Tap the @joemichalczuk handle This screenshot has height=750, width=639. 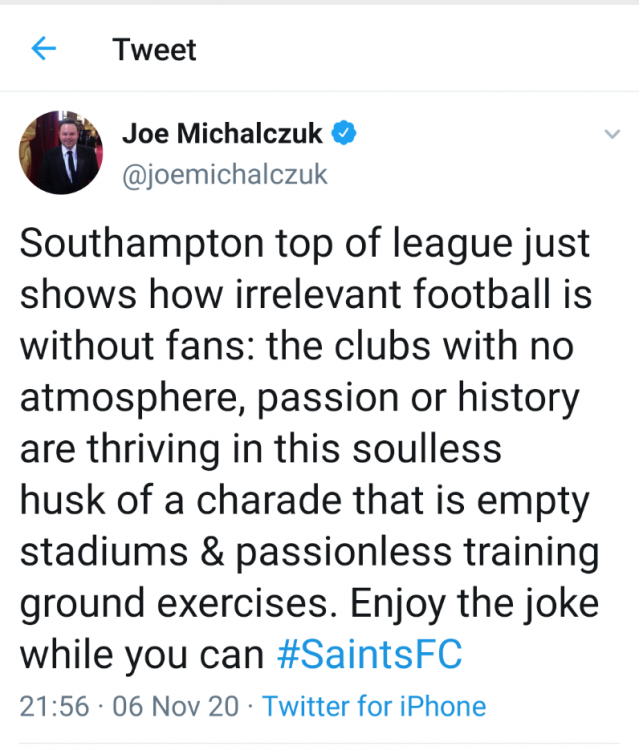click(x=224, y=175)
